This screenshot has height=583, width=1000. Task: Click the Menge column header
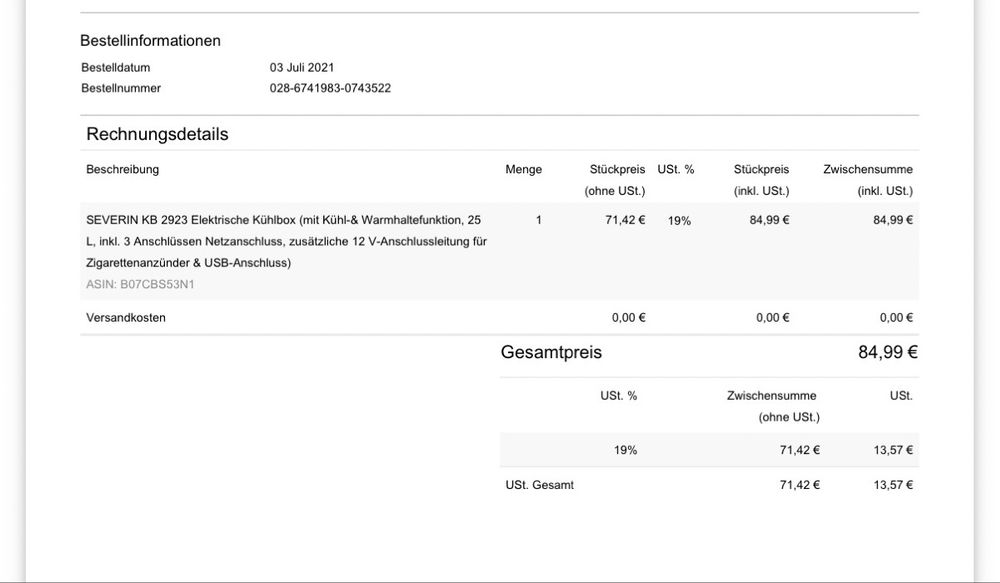click(x=524, y=170)
